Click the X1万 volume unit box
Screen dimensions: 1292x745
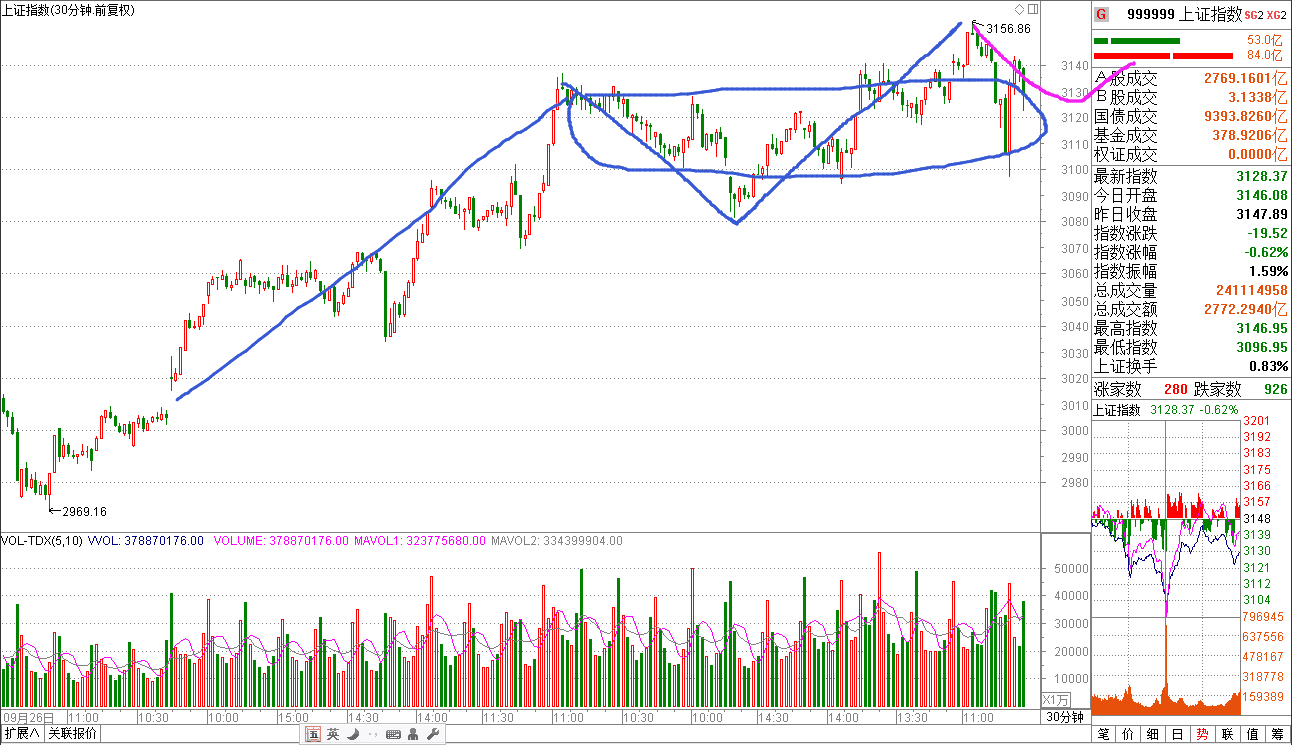point(1056,699)
